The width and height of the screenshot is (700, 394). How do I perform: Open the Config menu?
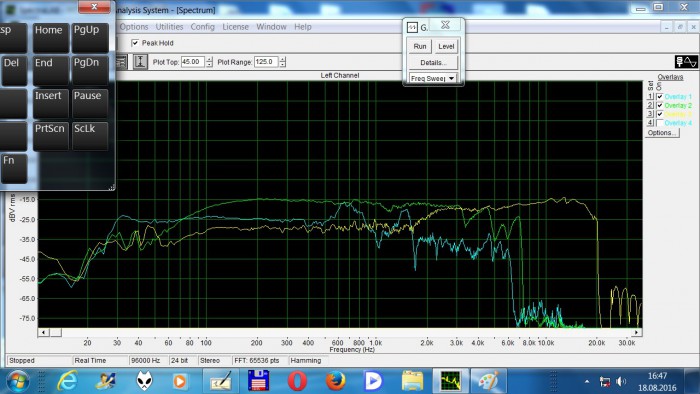point(202,27)
